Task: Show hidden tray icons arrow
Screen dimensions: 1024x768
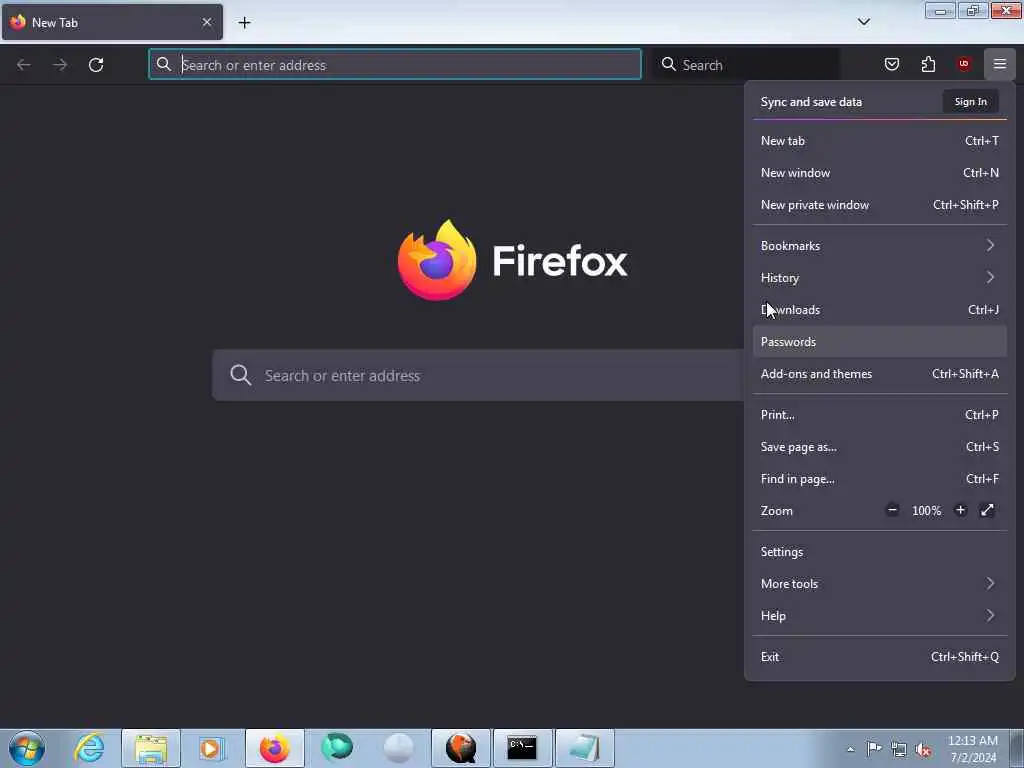Action: tap(850, 749)
